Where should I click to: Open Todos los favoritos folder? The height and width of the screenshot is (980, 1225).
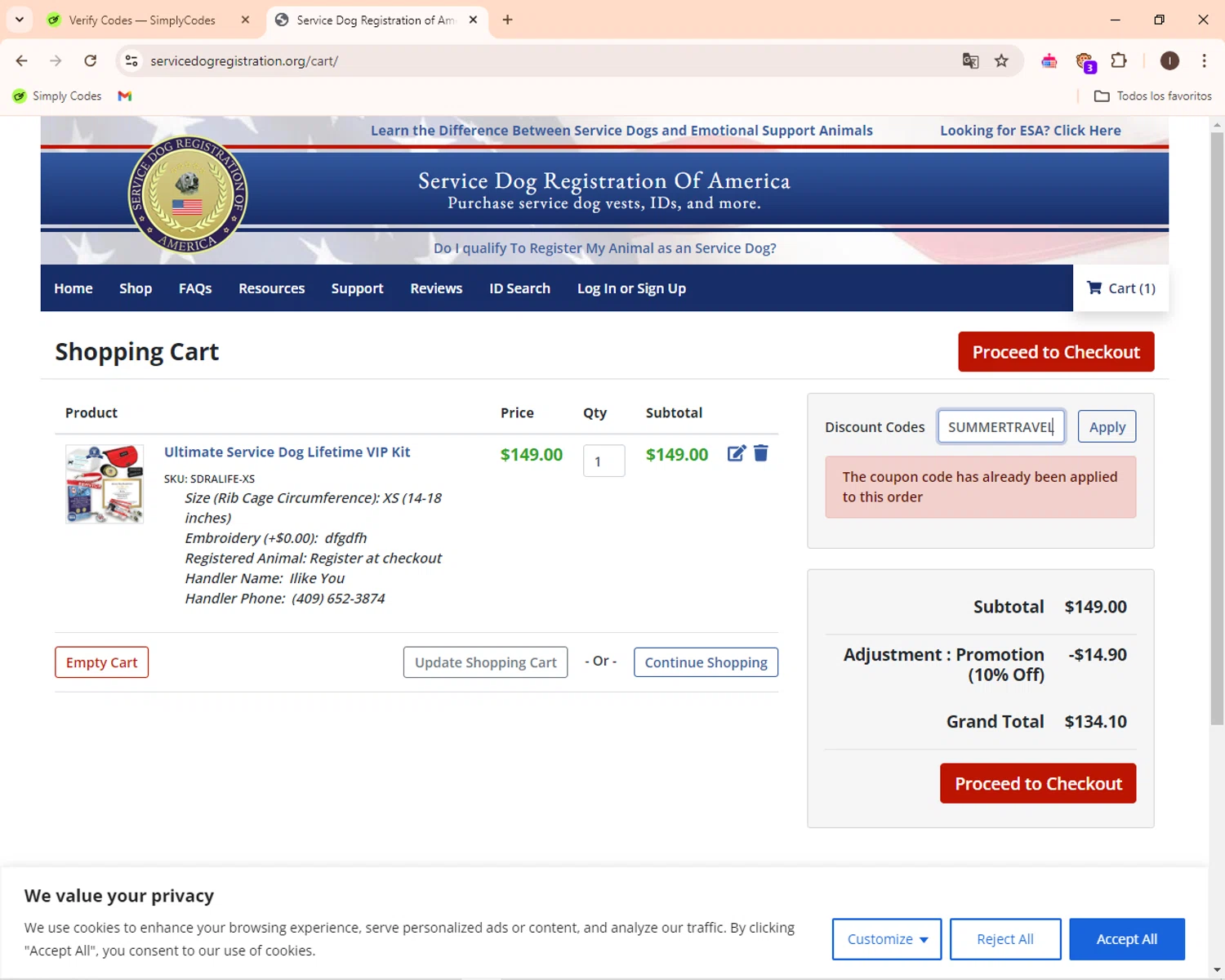tap(1153, 96)
